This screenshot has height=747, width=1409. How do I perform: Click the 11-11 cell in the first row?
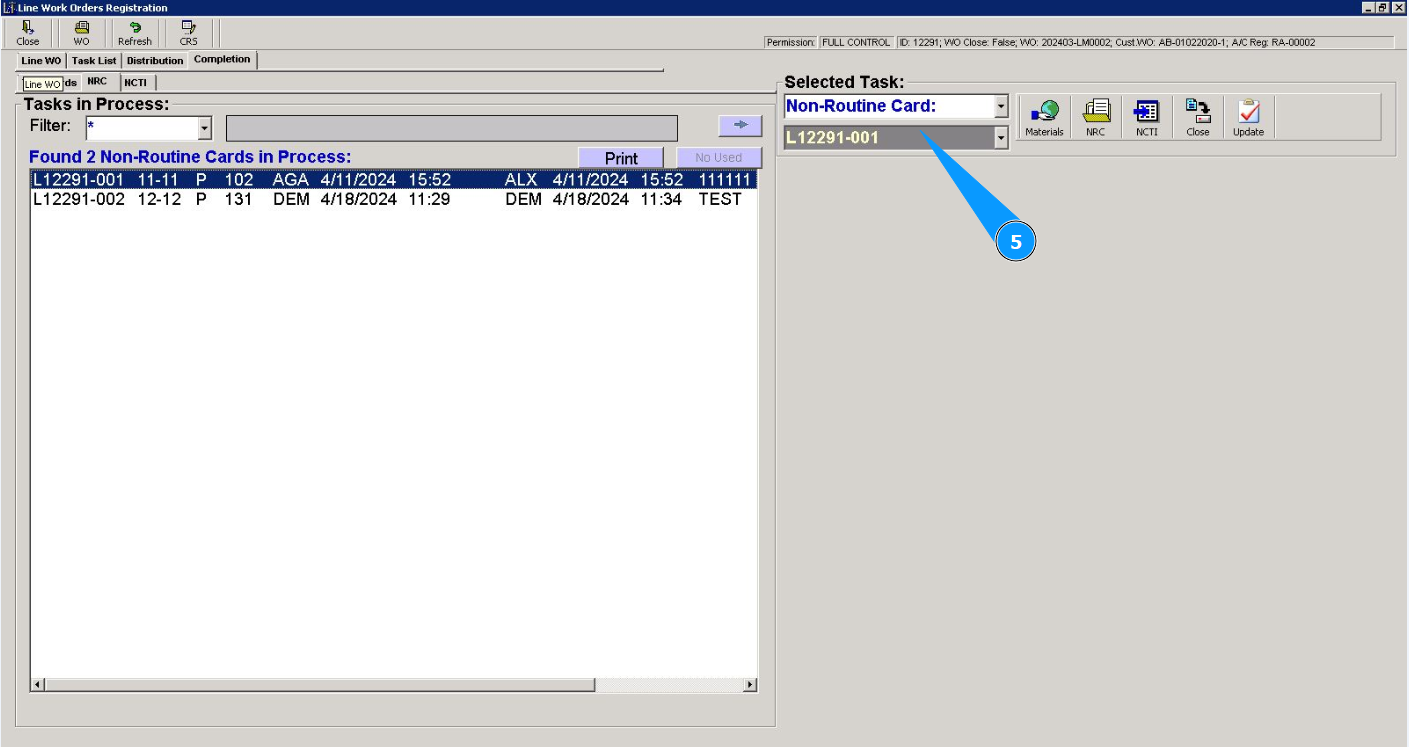point(158,180)
